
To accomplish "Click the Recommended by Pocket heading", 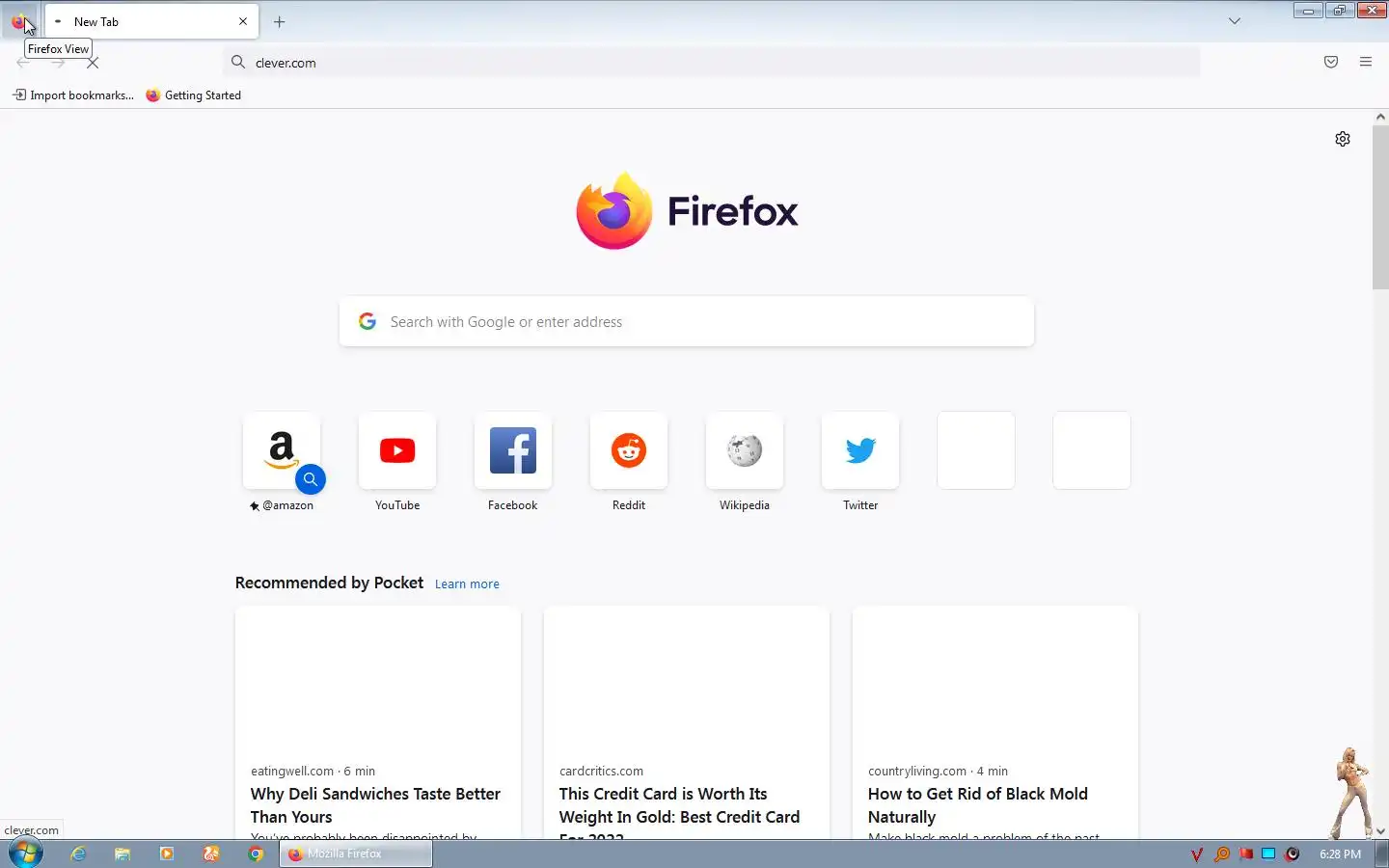I will click(329, 583).
